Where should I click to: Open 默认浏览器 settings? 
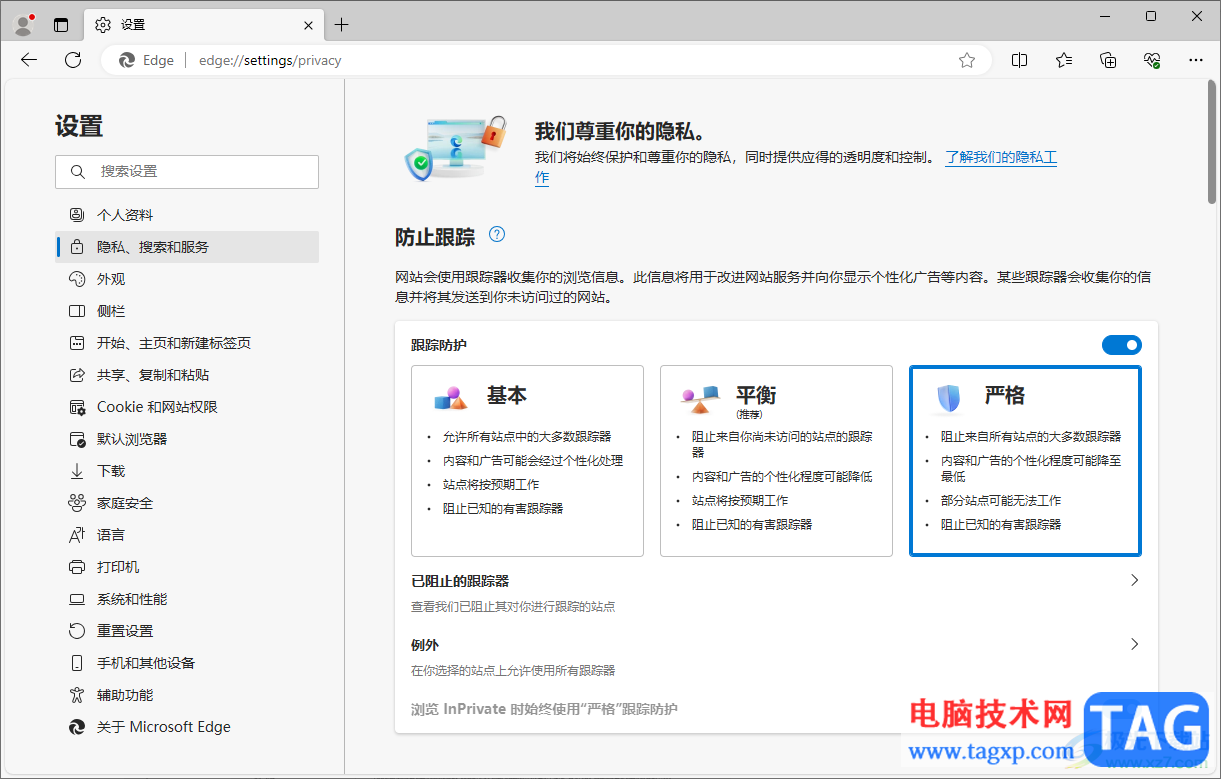tap(187, 439)
